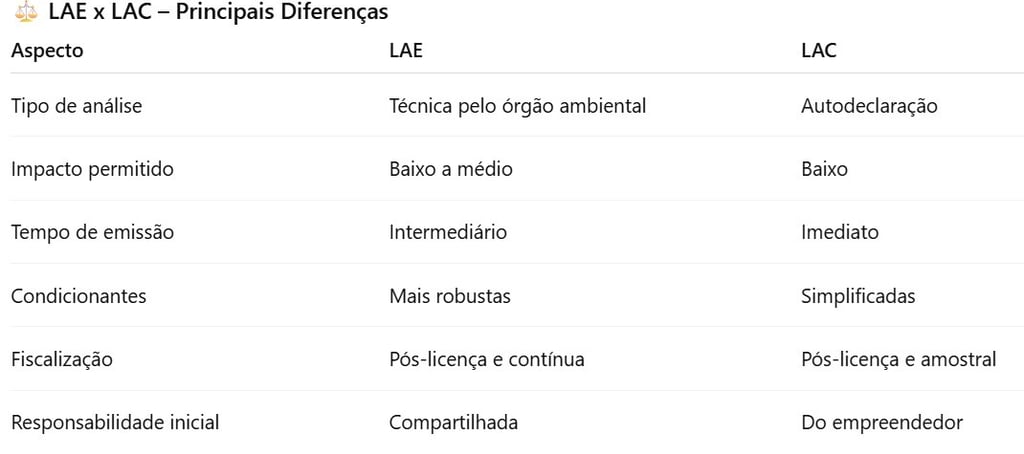This screenshot has height=454, width=1024.
Task: Click the balance scales emoji icon
Action: click(x=25, y=13)
